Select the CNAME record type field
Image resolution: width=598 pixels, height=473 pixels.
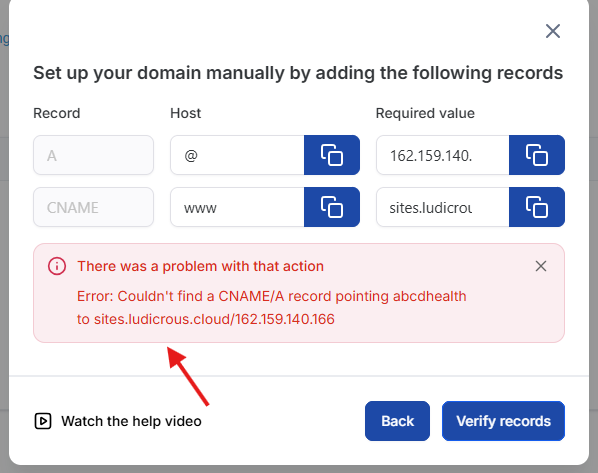coord(93,207)
